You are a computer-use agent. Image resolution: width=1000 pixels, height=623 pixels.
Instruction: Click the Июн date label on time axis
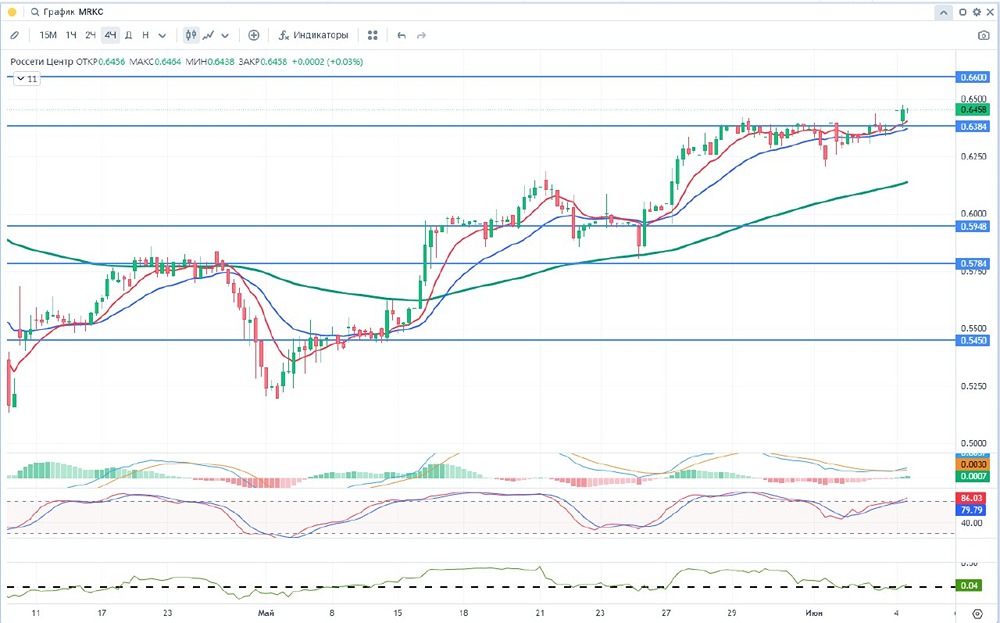tap(813, 613)
